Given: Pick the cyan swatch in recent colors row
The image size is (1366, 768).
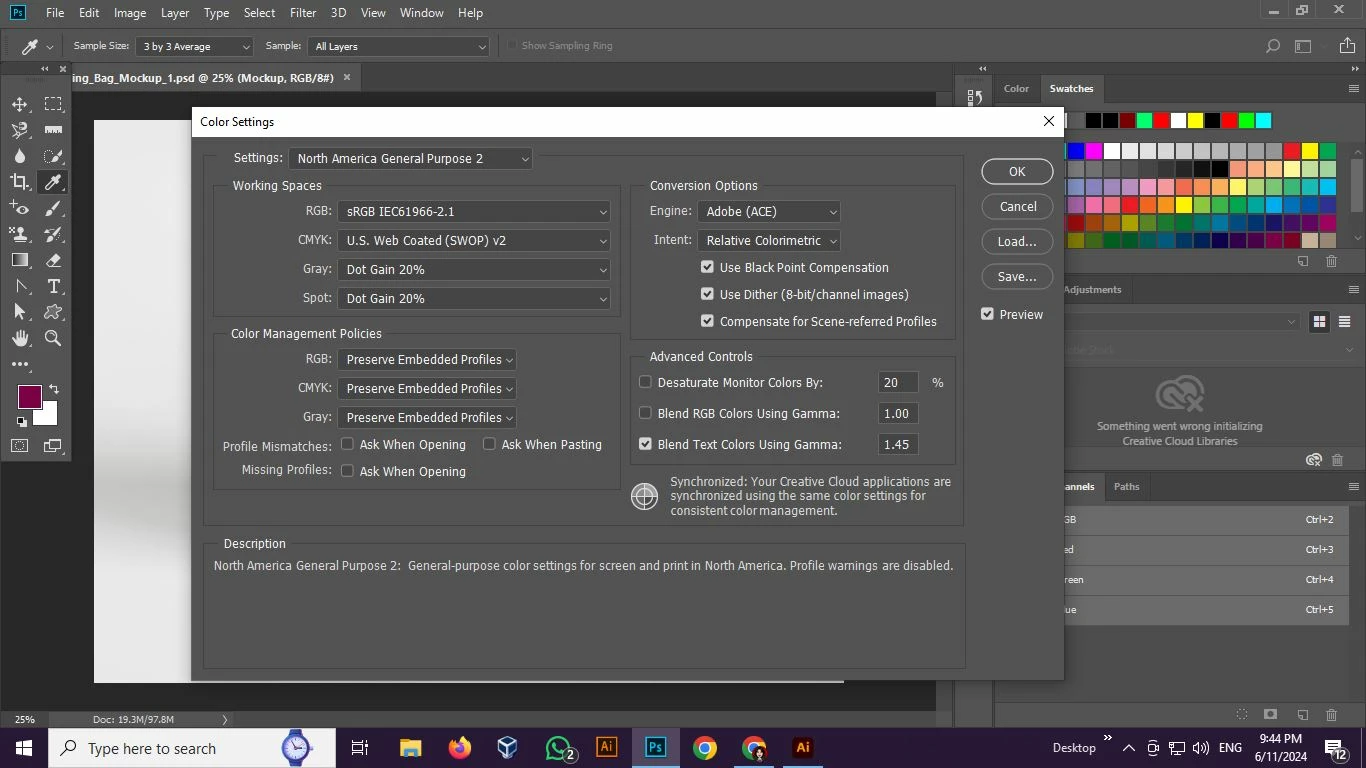Looking at the screenshot, I should (x=1264, y=121).
